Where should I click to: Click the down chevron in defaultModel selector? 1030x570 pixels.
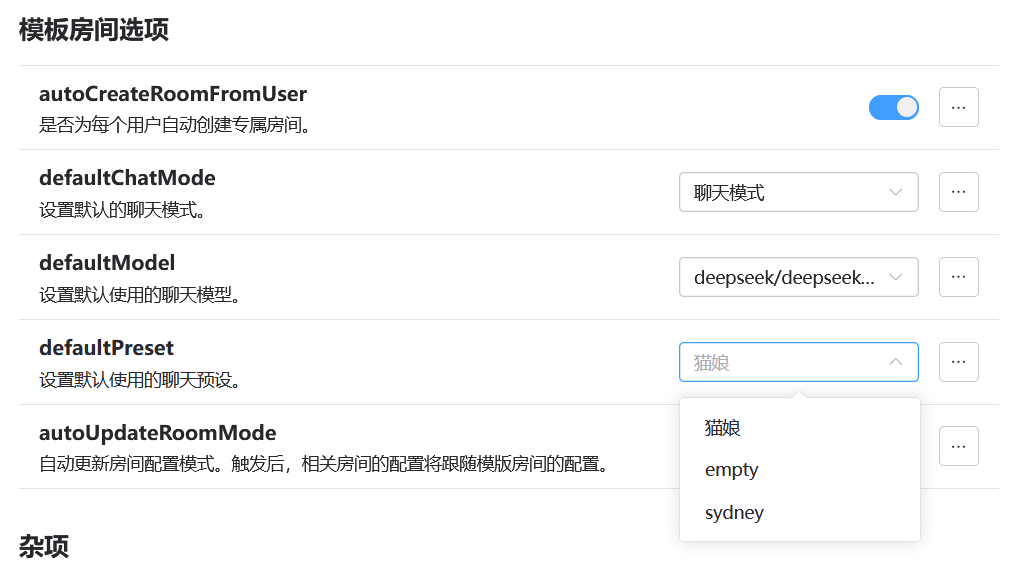(896, 277)
